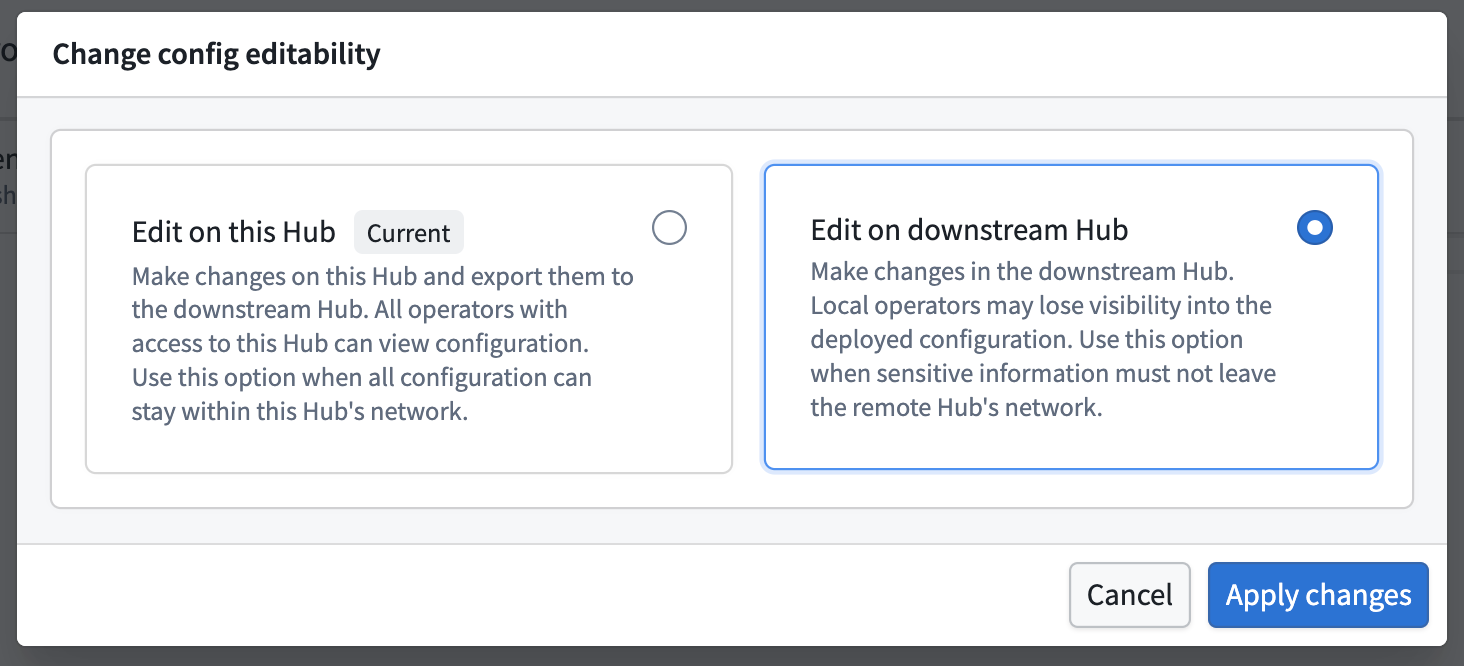Image resolution: width=1464 pixels, height=666 pixels.
Task: Click the "Current" tag badge
Action: (409, 233)
